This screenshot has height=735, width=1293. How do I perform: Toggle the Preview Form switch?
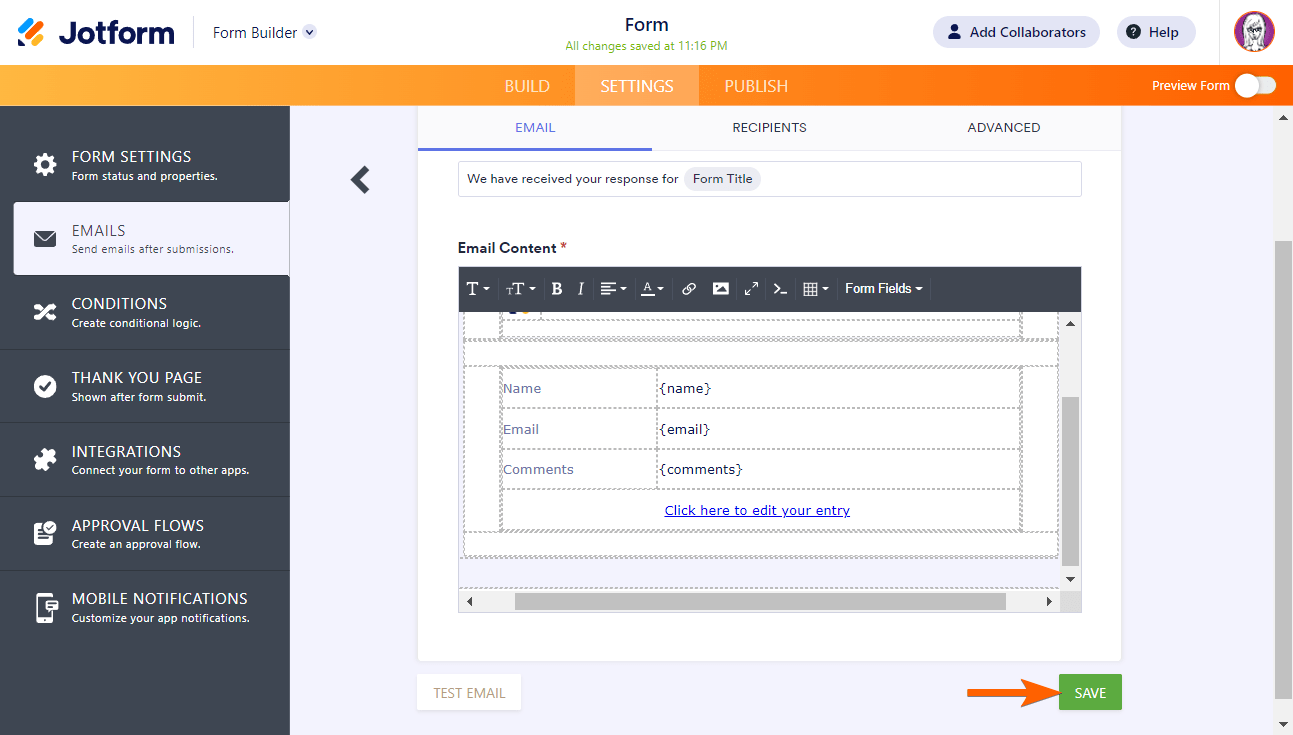click(x=1254, y=86)
